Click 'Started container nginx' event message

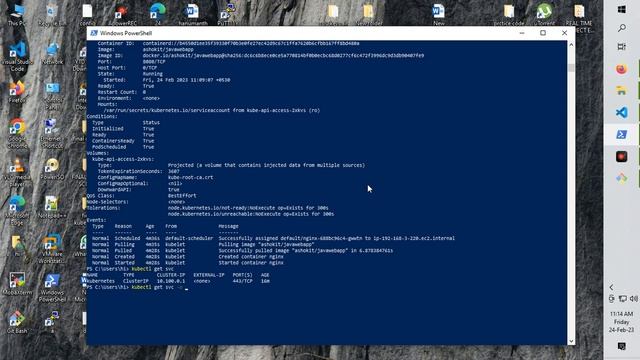(251, 263)
